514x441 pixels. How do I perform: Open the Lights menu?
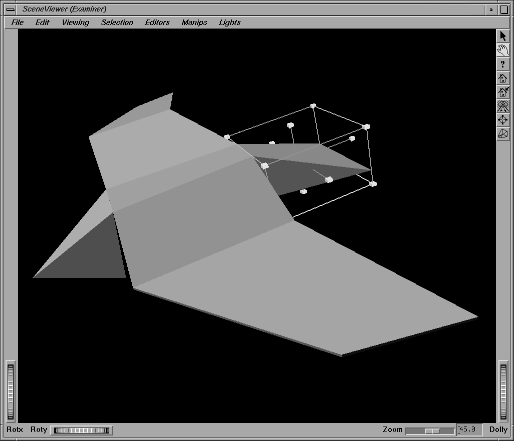point(230,22)
